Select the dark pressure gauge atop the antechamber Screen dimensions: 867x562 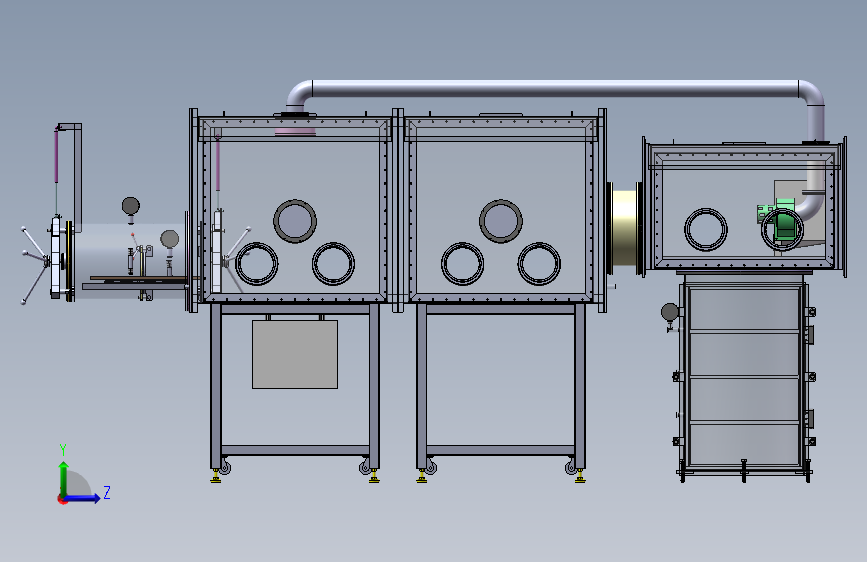click(130, 206)
